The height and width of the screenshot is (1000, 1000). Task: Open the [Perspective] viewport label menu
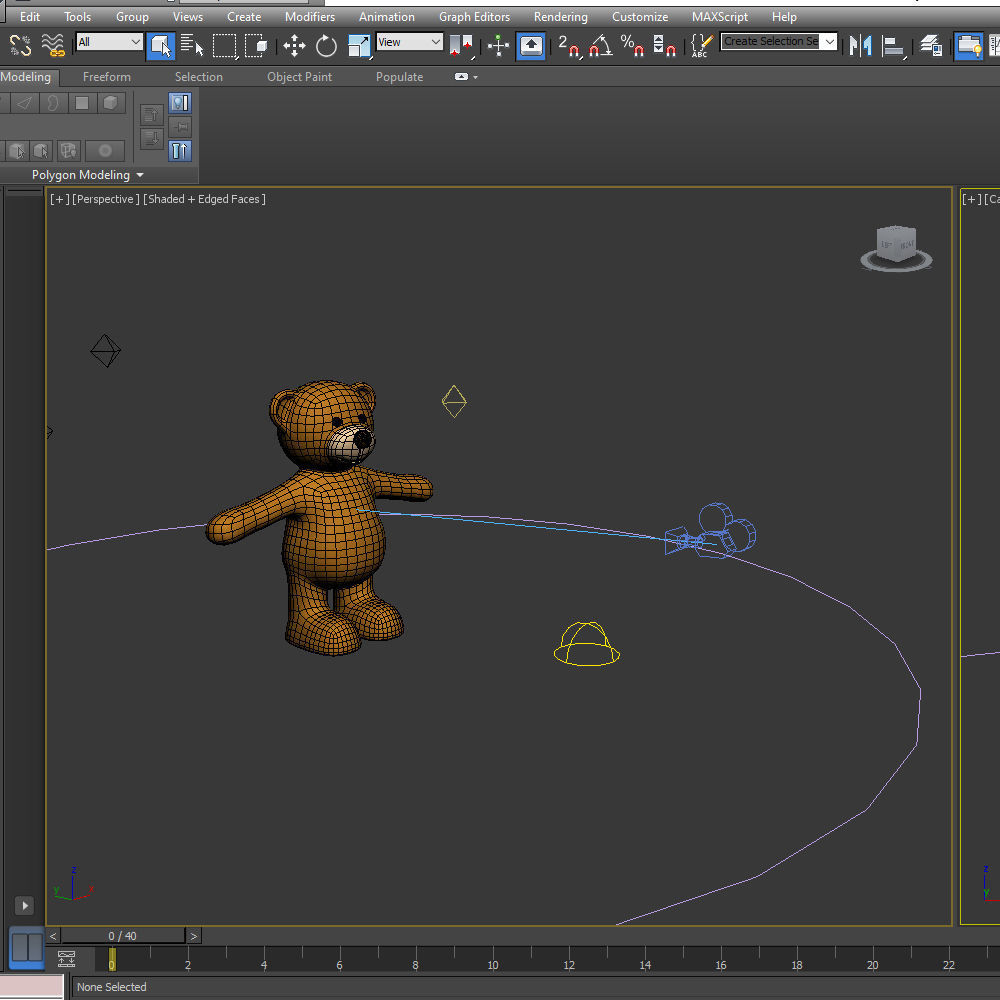click(106, 199)
